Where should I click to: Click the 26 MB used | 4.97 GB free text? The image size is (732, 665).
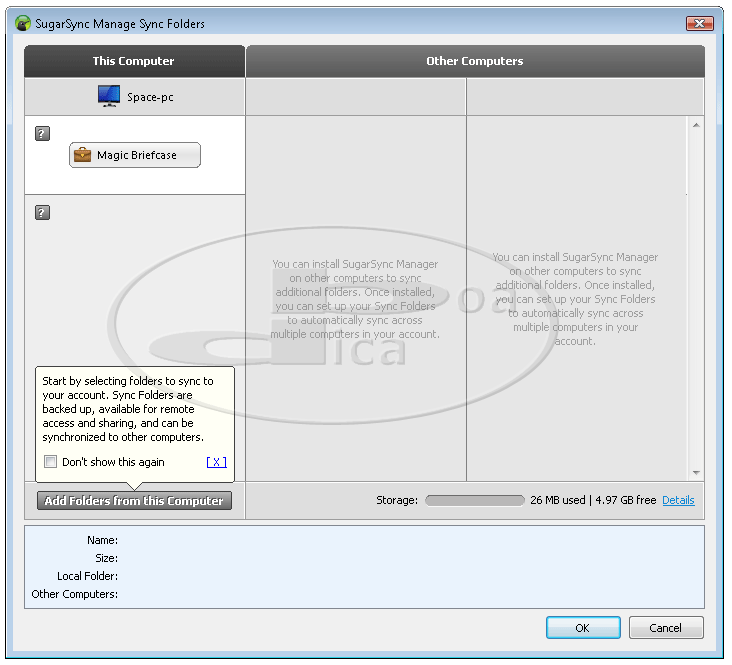593,500
